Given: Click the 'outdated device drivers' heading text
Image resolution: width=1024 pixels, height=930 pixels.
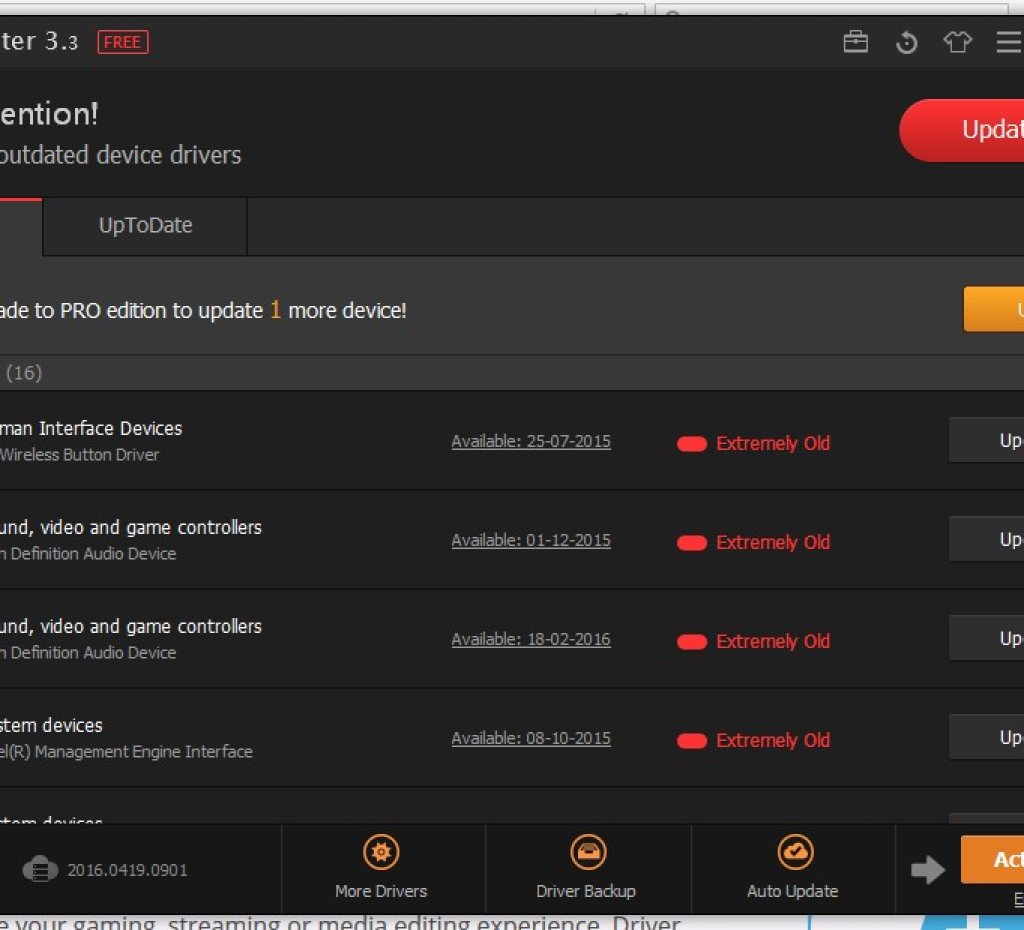Looking at the screenshot, I should [x=120, y=155].
